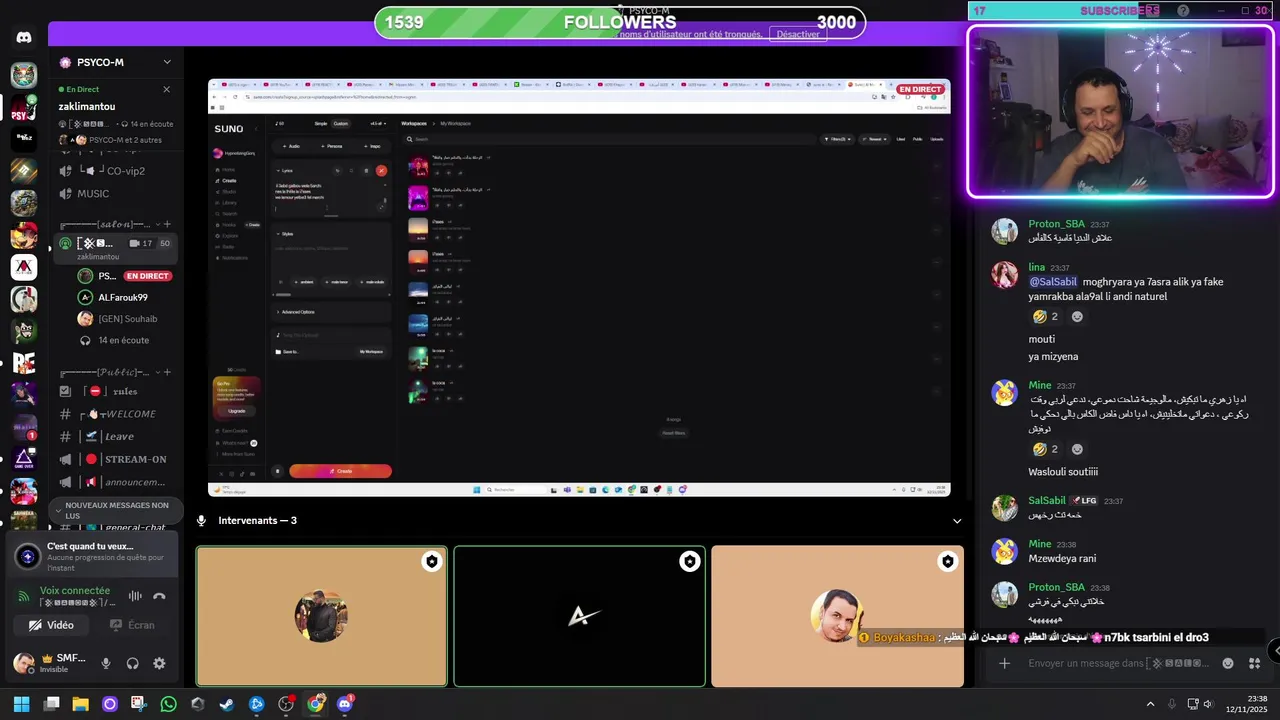This screenshot has height=720, width=1280.
Task: Disconnect from voice with hang-up icon
Action: point(159,596)
